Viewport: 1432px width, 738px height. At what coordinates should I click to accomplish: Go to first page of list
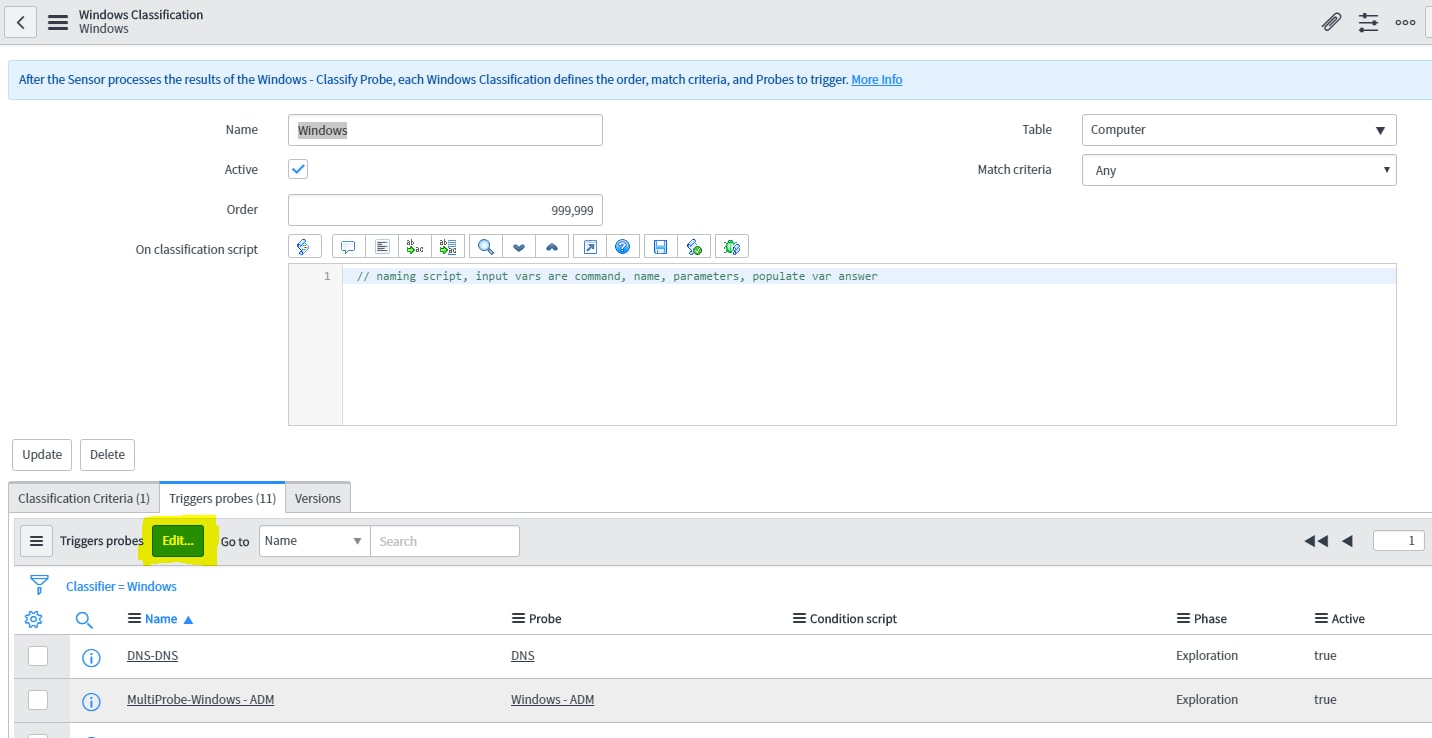tap(1316, 541)
